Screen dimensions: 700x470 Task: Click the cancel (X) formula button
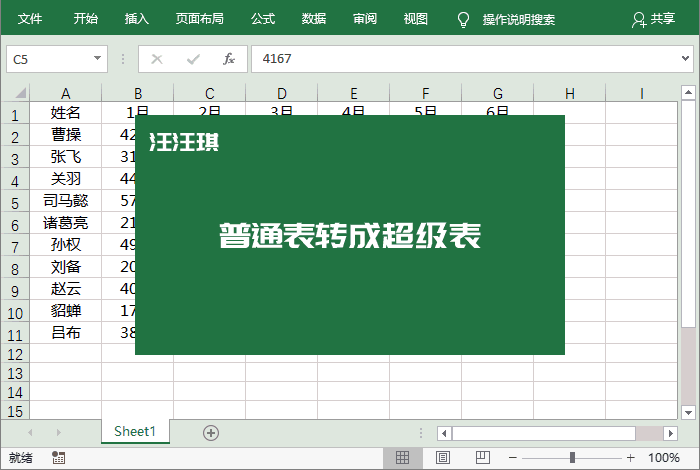pos(157,59)
